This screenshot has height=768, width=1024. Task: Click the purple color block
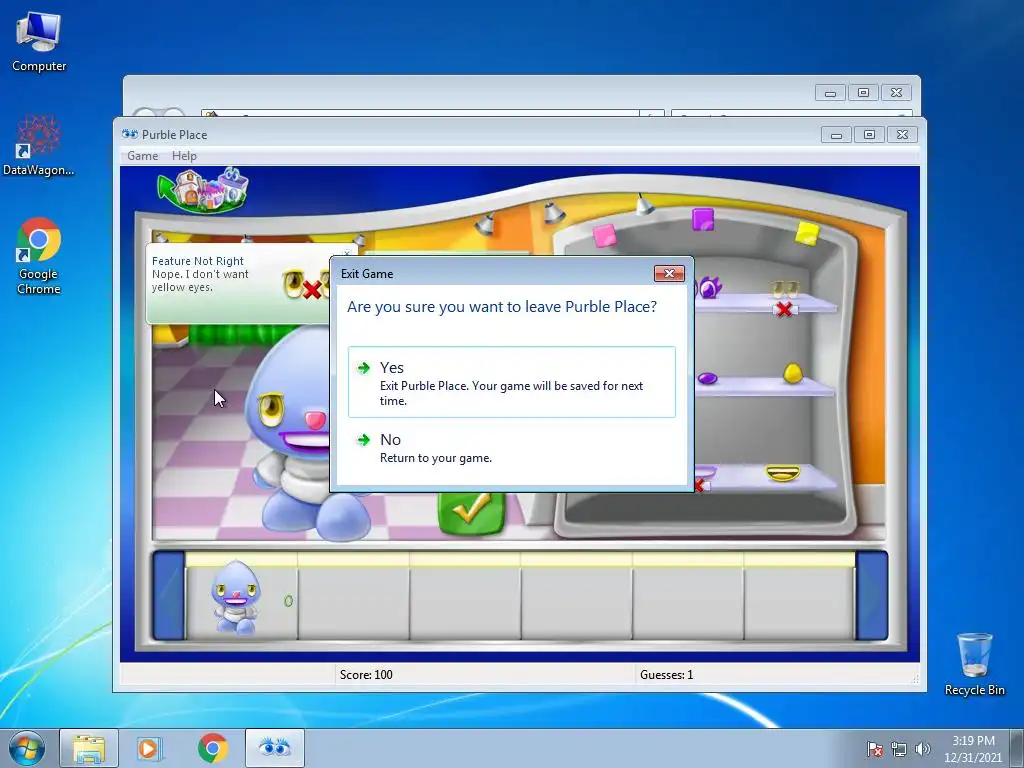[703, 219]
